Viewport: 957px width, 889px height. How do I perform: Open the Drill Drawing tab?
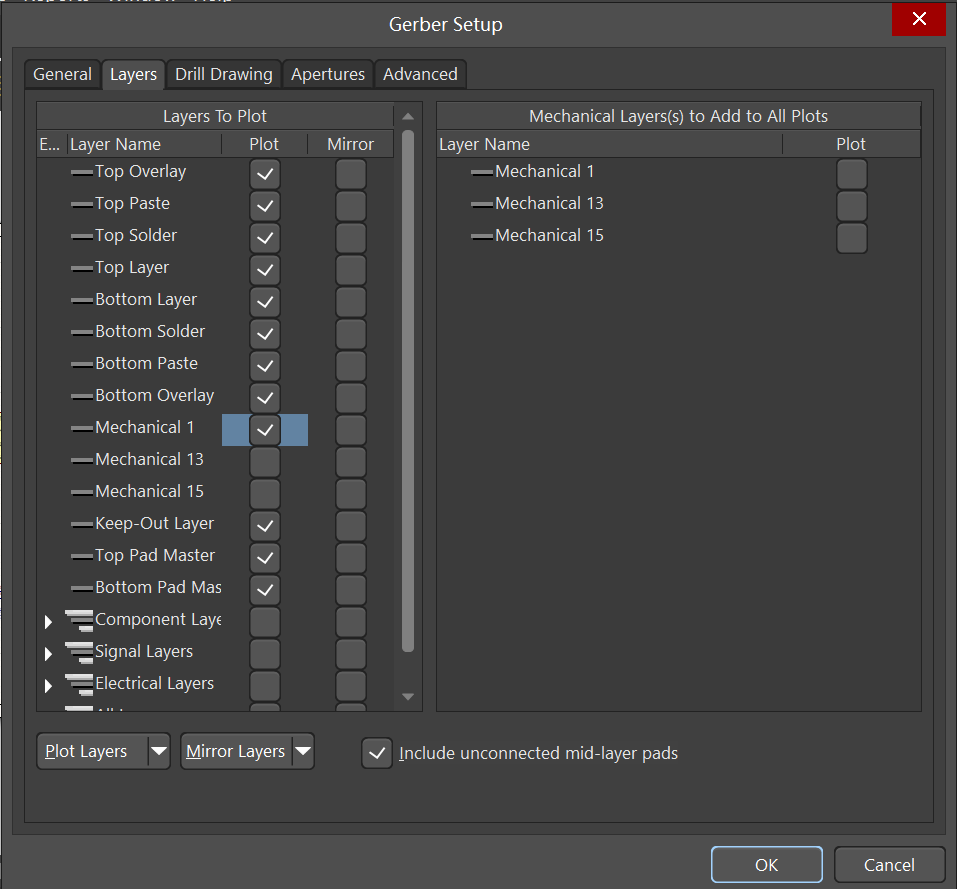[223, 74]
